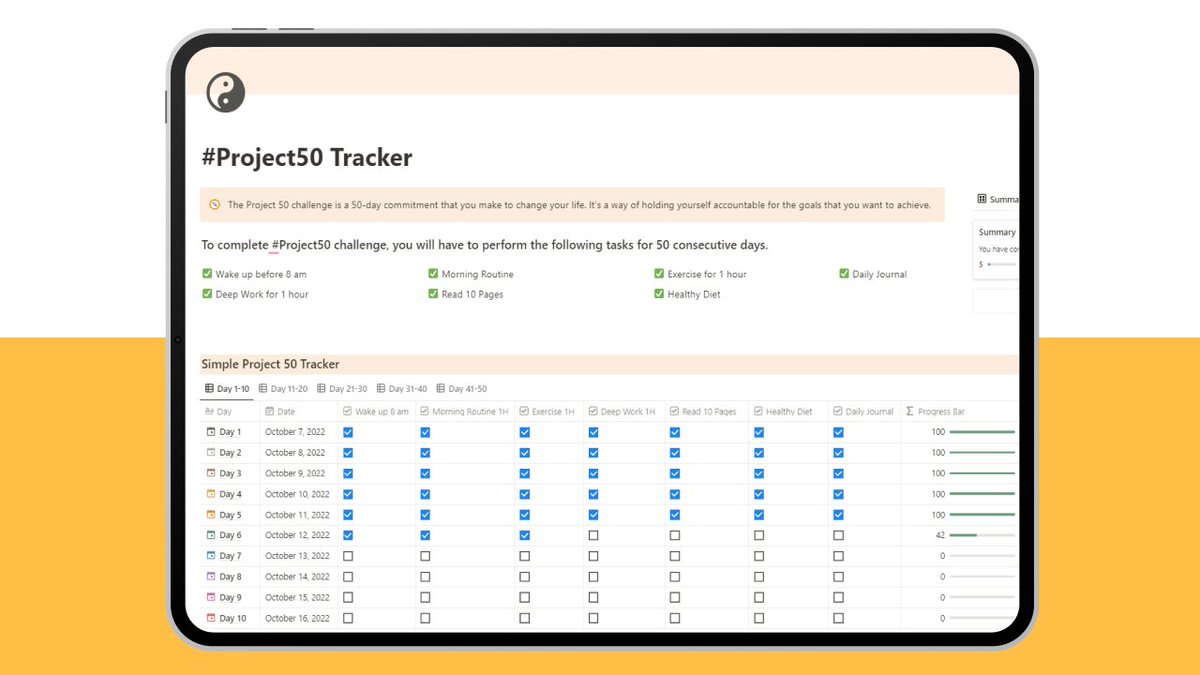
Task: Click the October 7, 2022 date cell
Action: click(297, 432)
